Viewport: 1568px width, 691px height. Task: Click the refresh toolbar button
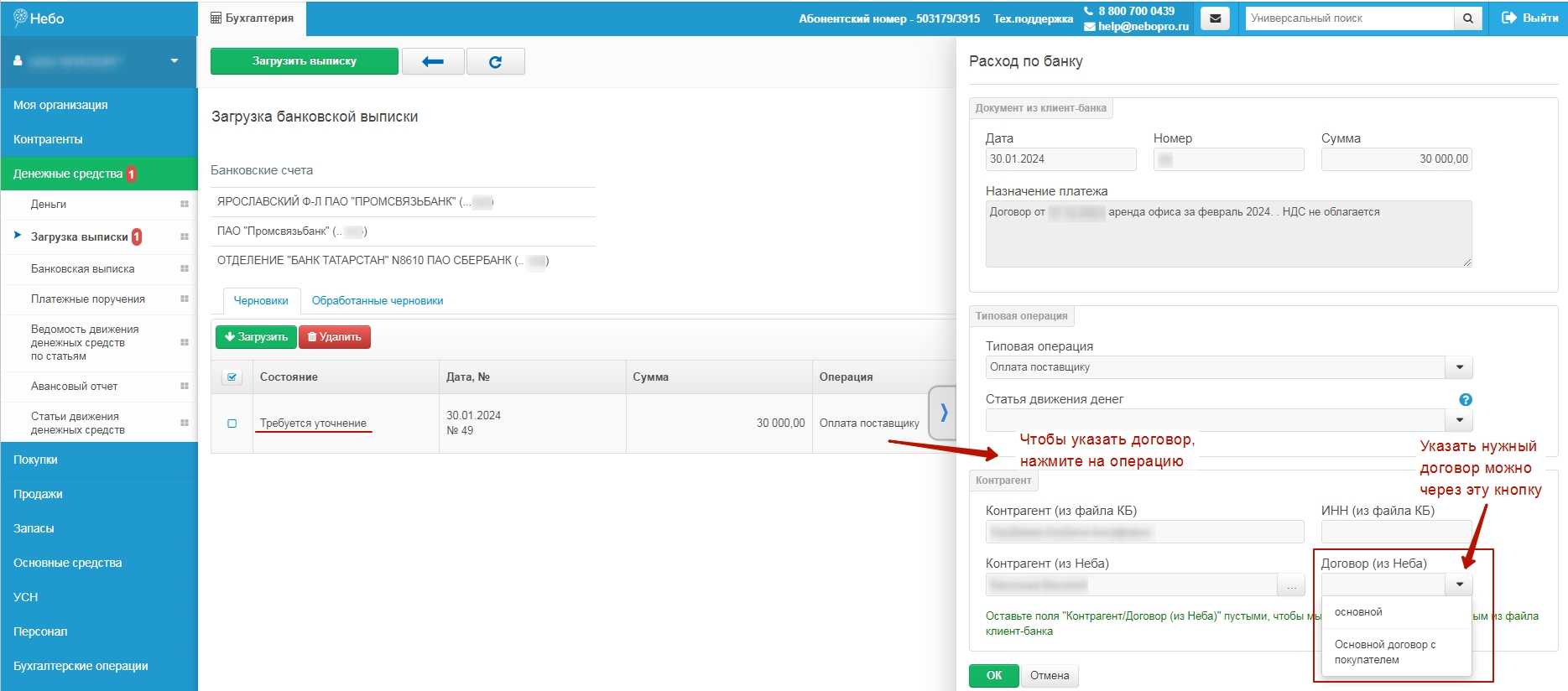point(496,61)
